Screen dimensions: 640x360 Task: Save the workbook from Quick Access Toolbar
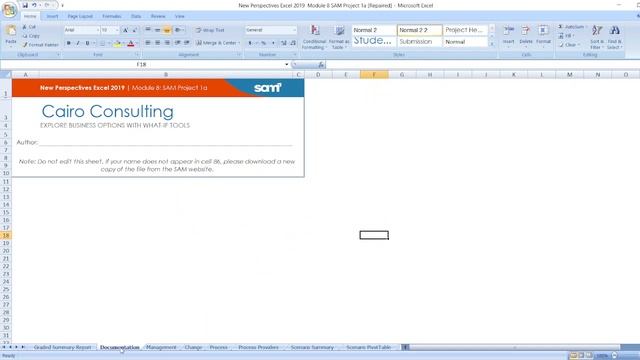click(25, 5)
